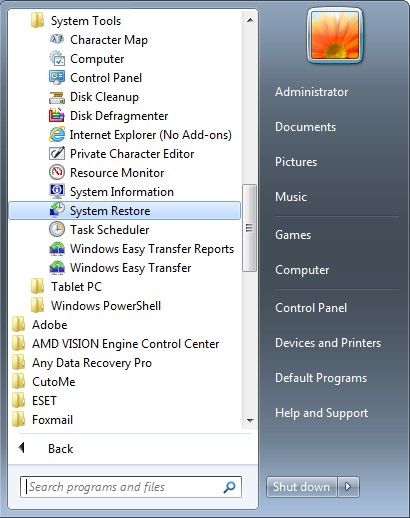
Task: Click the Any Data Recovery Pro folder icon
Action: 19,363
